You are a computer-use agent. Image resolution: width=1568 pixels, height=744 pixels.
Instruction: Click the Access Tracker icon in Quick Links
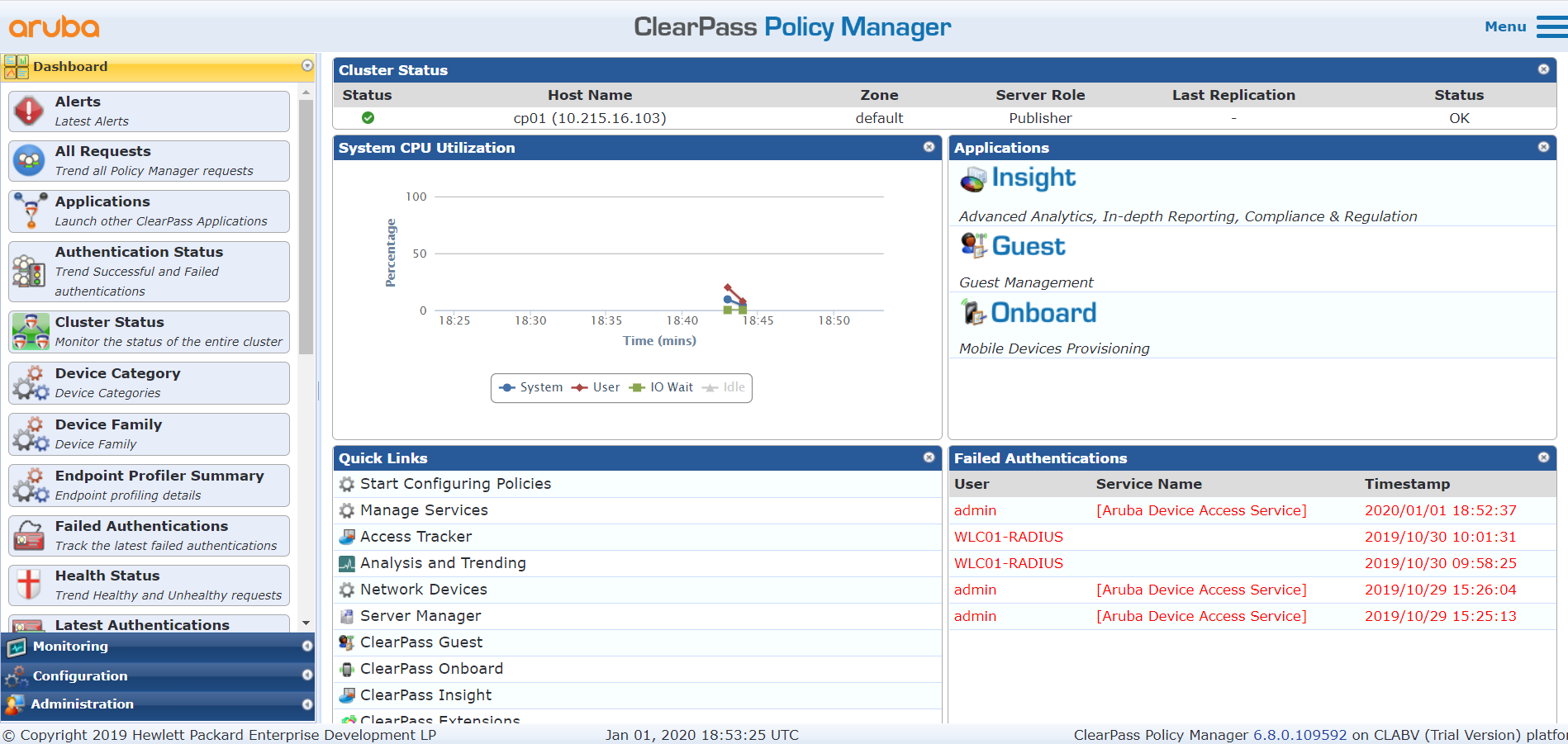pyautogui.click(x=348, y=537)
